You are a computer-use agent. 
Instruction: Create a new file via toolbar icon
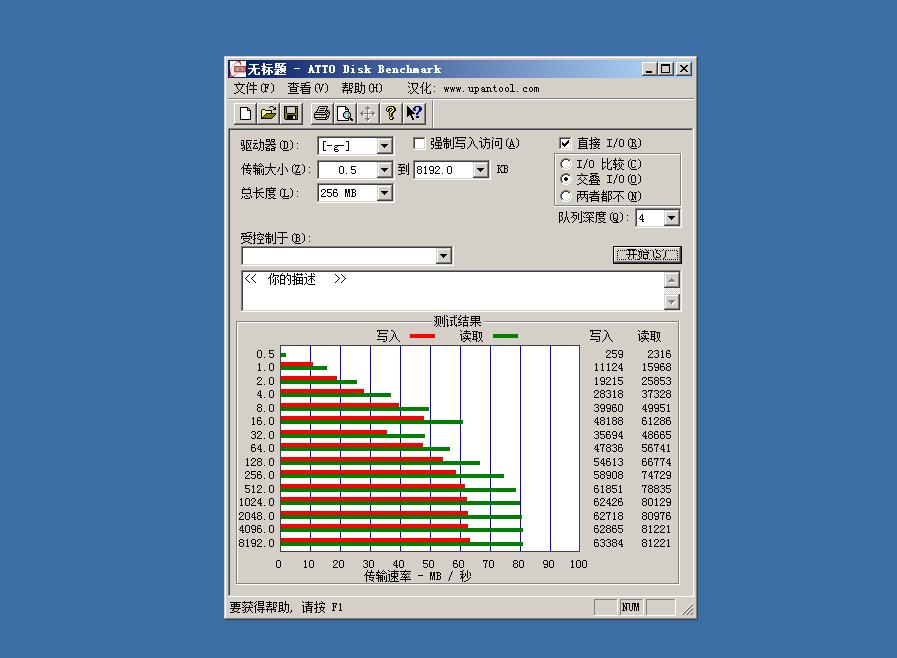245,113
